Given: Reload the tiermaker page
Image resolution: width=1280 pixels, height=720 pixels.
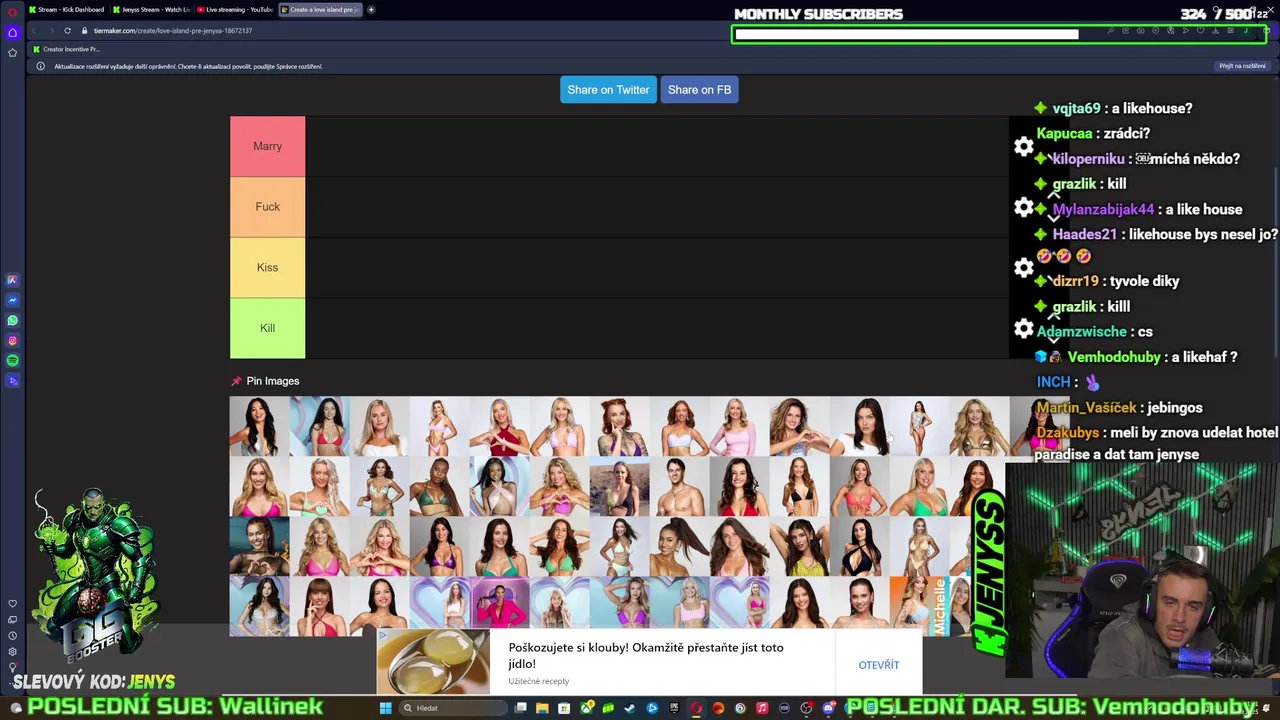Looking at the screenshot, I should point(67,31).
